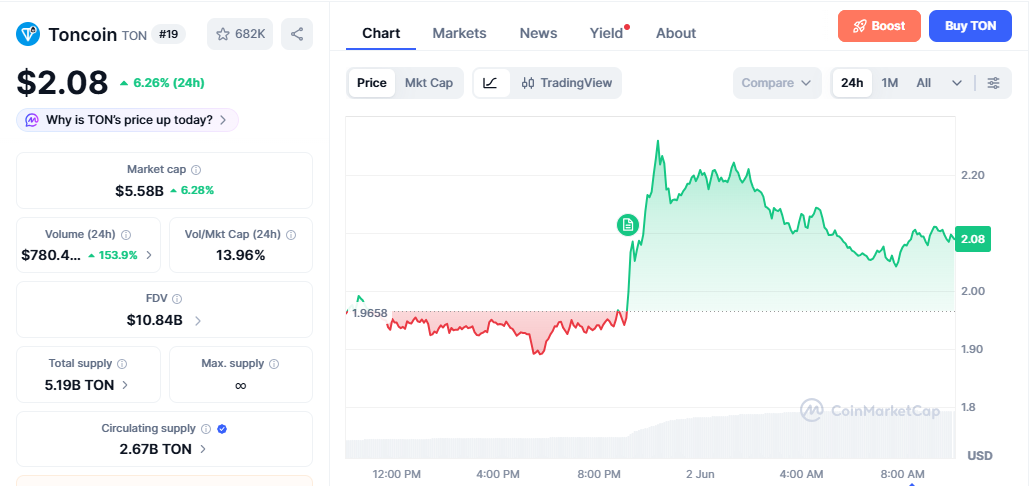1029x486 pixels.
Task: Click FDV info icon
Action: [x=177, y=299]
